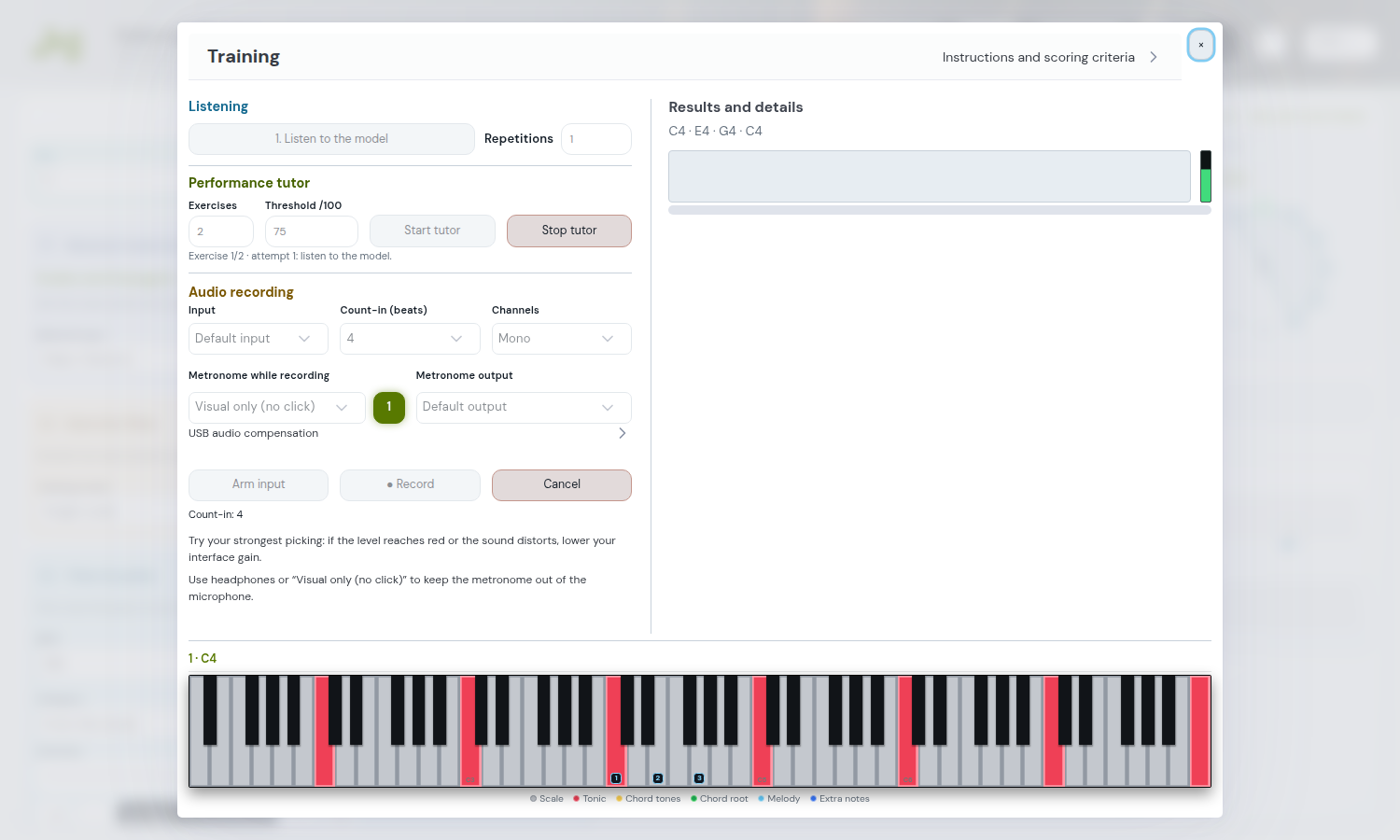
Task: Click the Exercises number field
Action: pyautogui.click(x=221, y=231)
